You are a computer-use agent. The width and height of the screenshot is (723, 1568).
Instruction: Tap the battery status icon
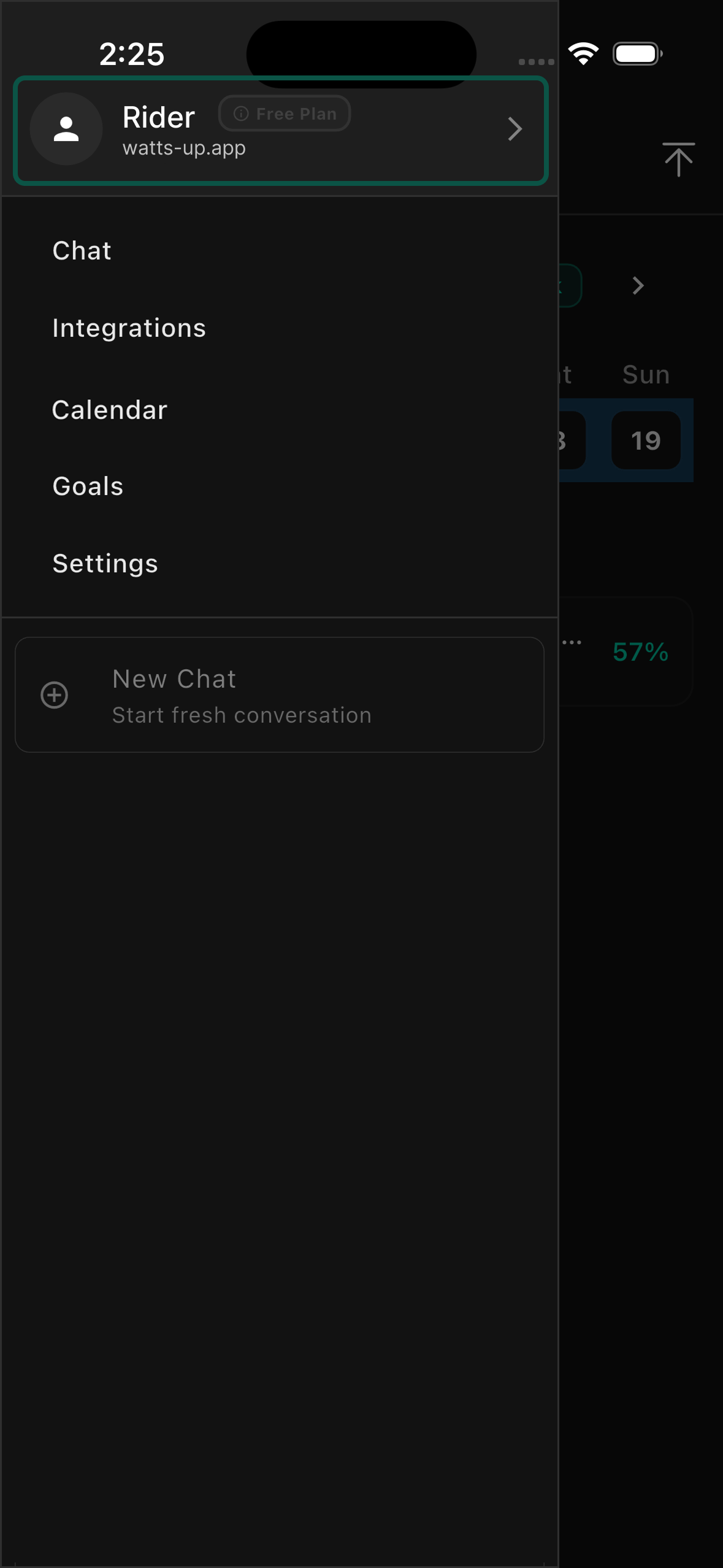[637, 54]
